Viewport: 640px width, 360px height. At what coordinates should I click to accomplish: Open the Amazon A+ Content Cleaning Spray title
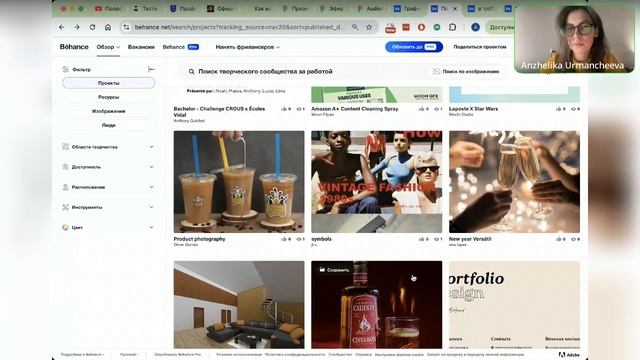pyautogui.click(x=355, y=109)
